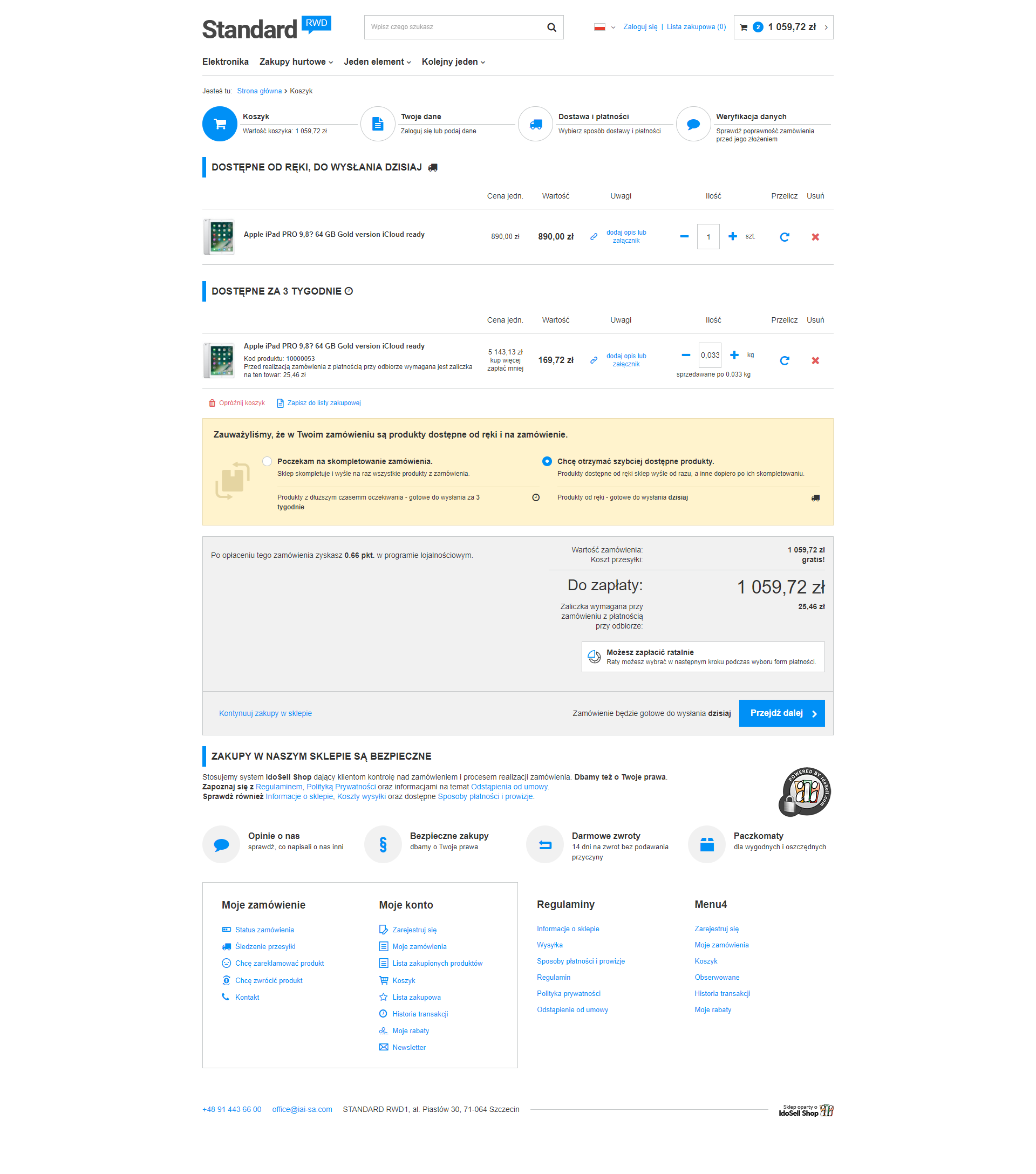Click Kontynuuj zakupy w sklepie

pos(265,713)
